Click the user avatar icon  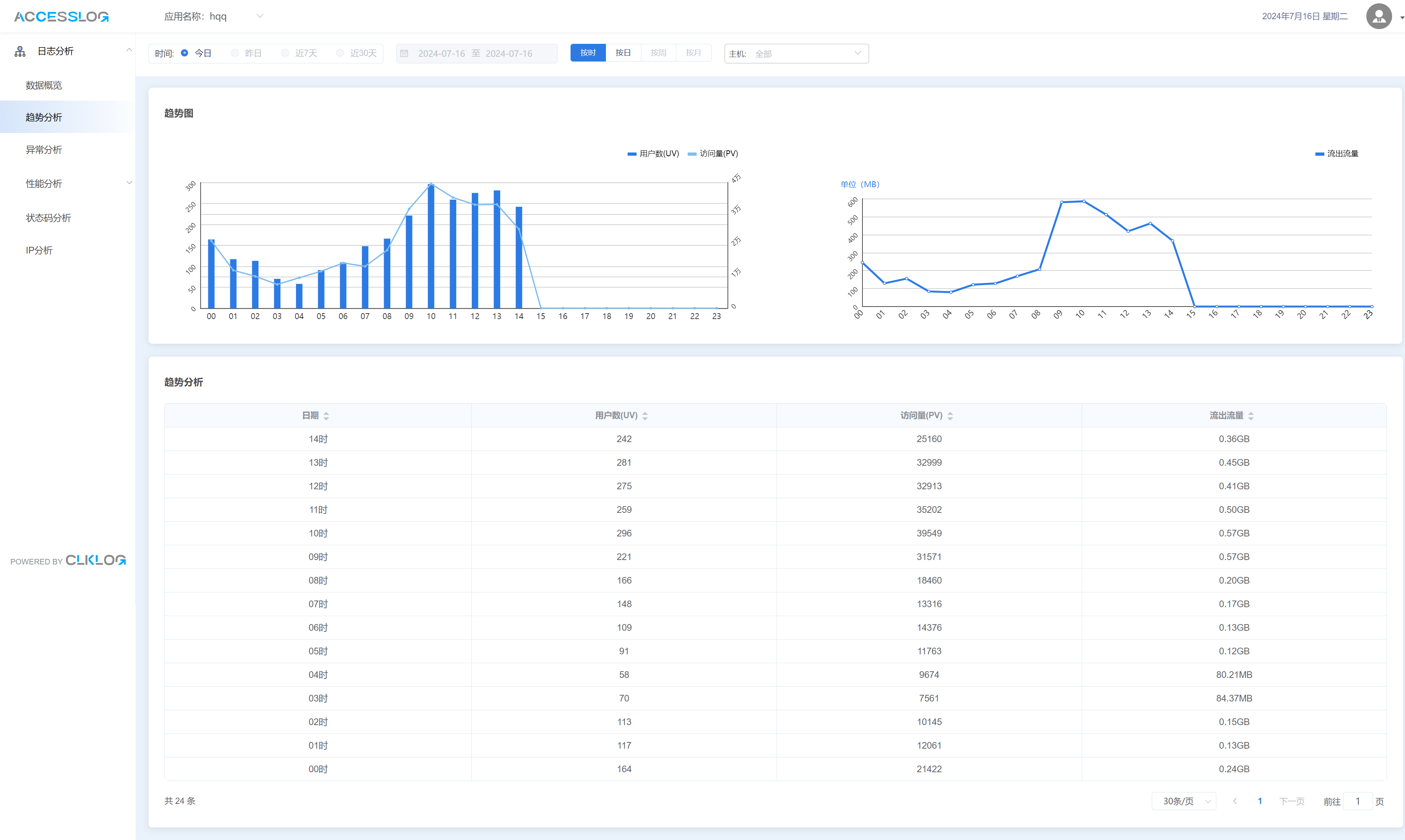[x=1378, y=16]
